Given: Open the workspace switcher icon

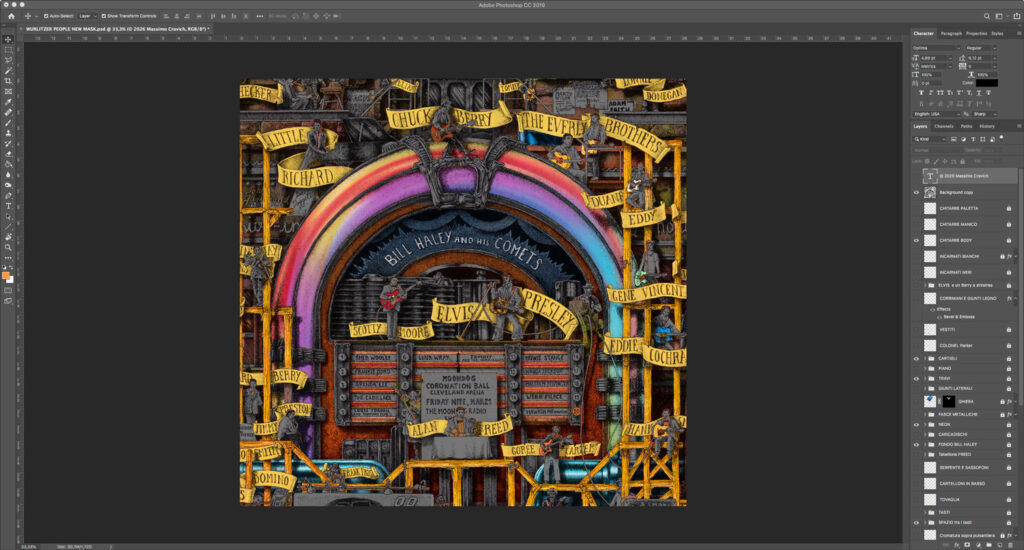Looking at the screenshot, I should coord(999,16).
